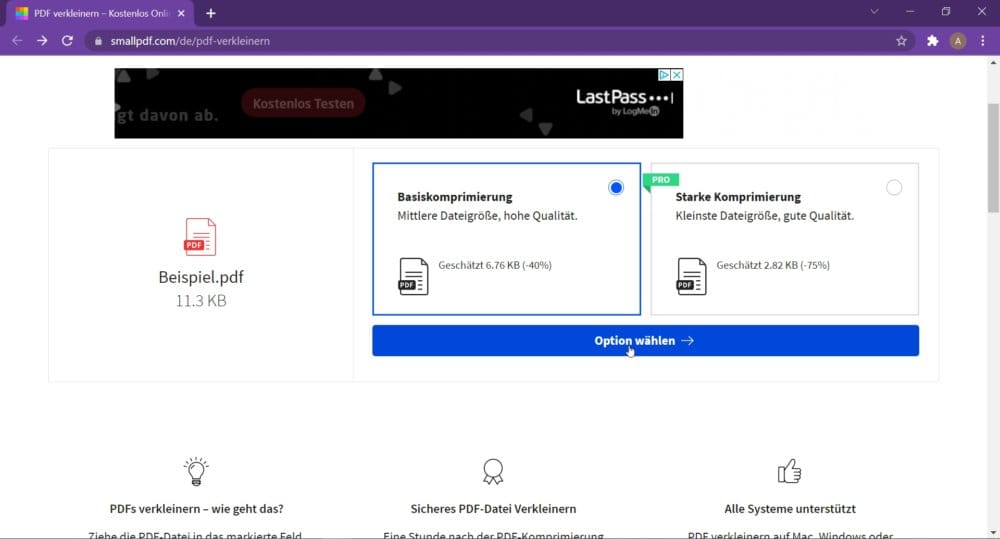Click the AdChoices triangle icon on the ad
This screenshot has height=539, width=1000.
(x=664, y=75)
